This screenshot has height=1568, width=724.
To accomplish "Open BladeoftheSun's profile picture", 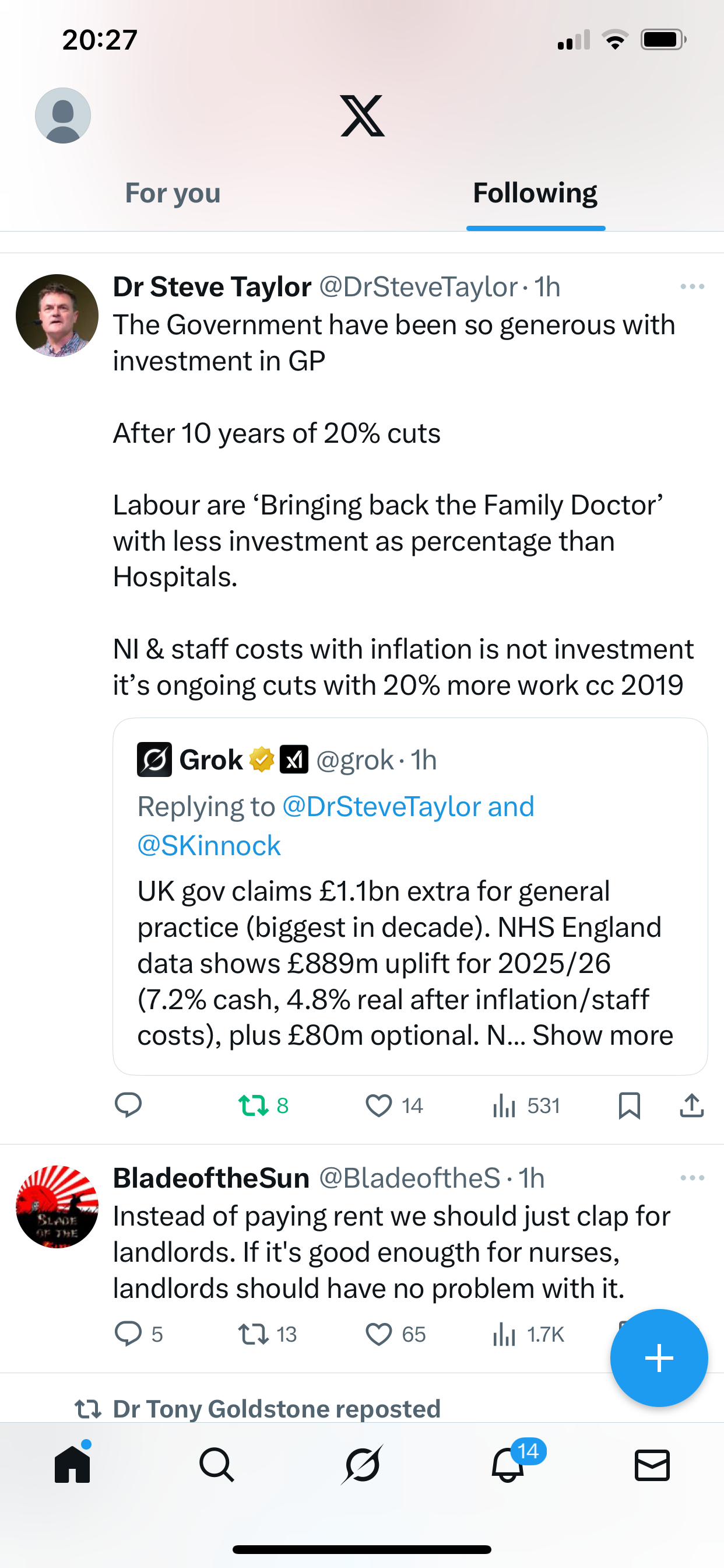I will [57, 1206].
